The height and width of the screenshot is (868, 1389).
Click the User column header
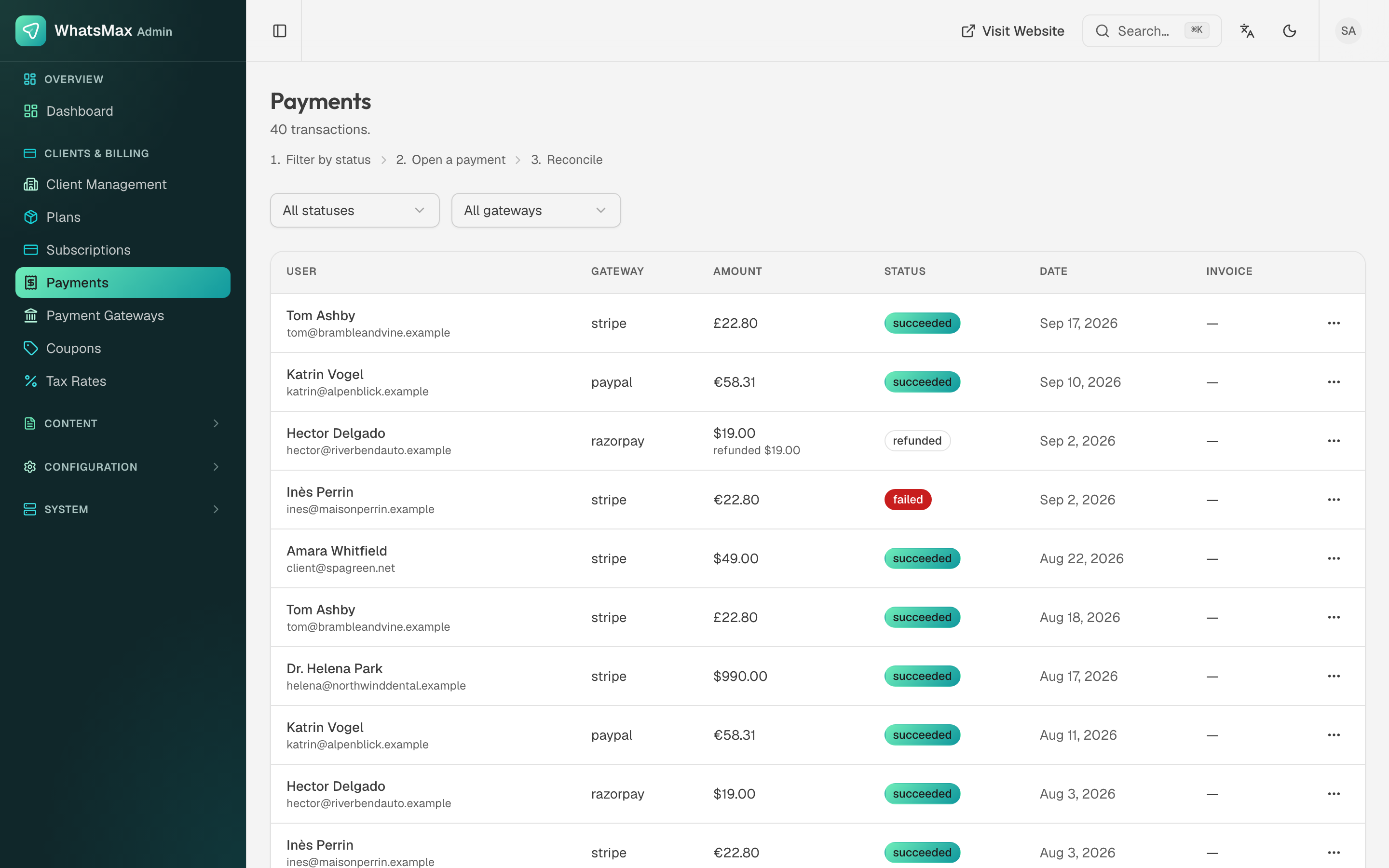coord(301,271)
